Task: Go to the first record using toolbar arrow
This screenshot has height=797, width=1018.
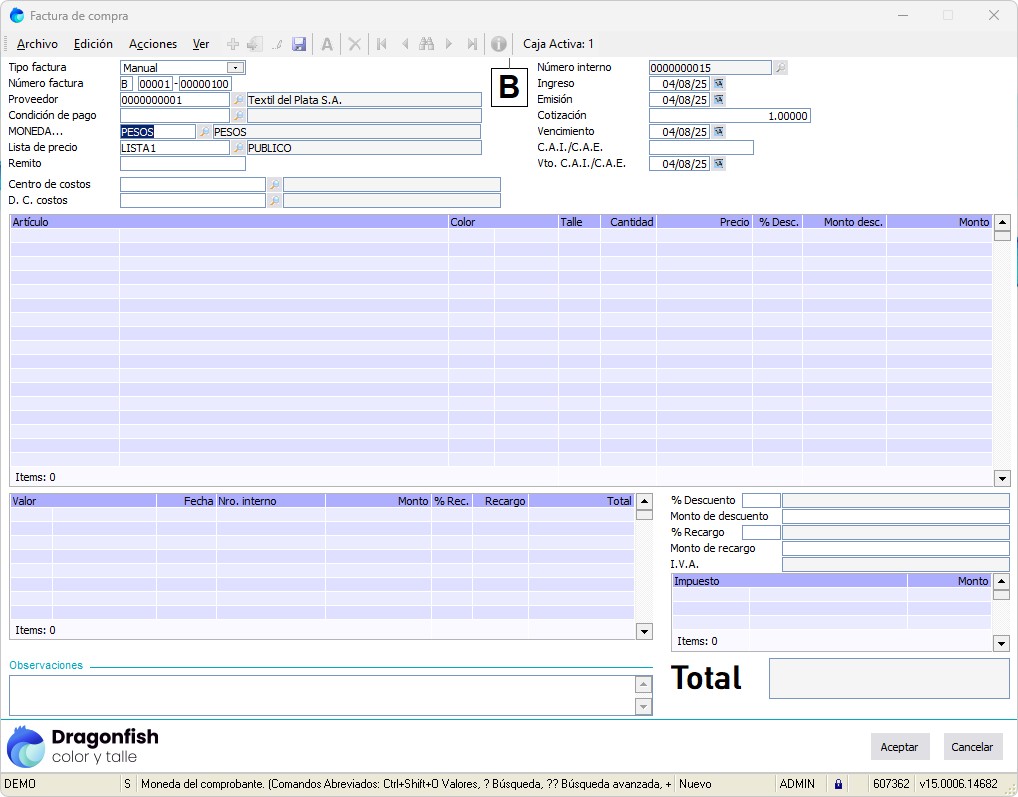Action: (x=382, y=44)
